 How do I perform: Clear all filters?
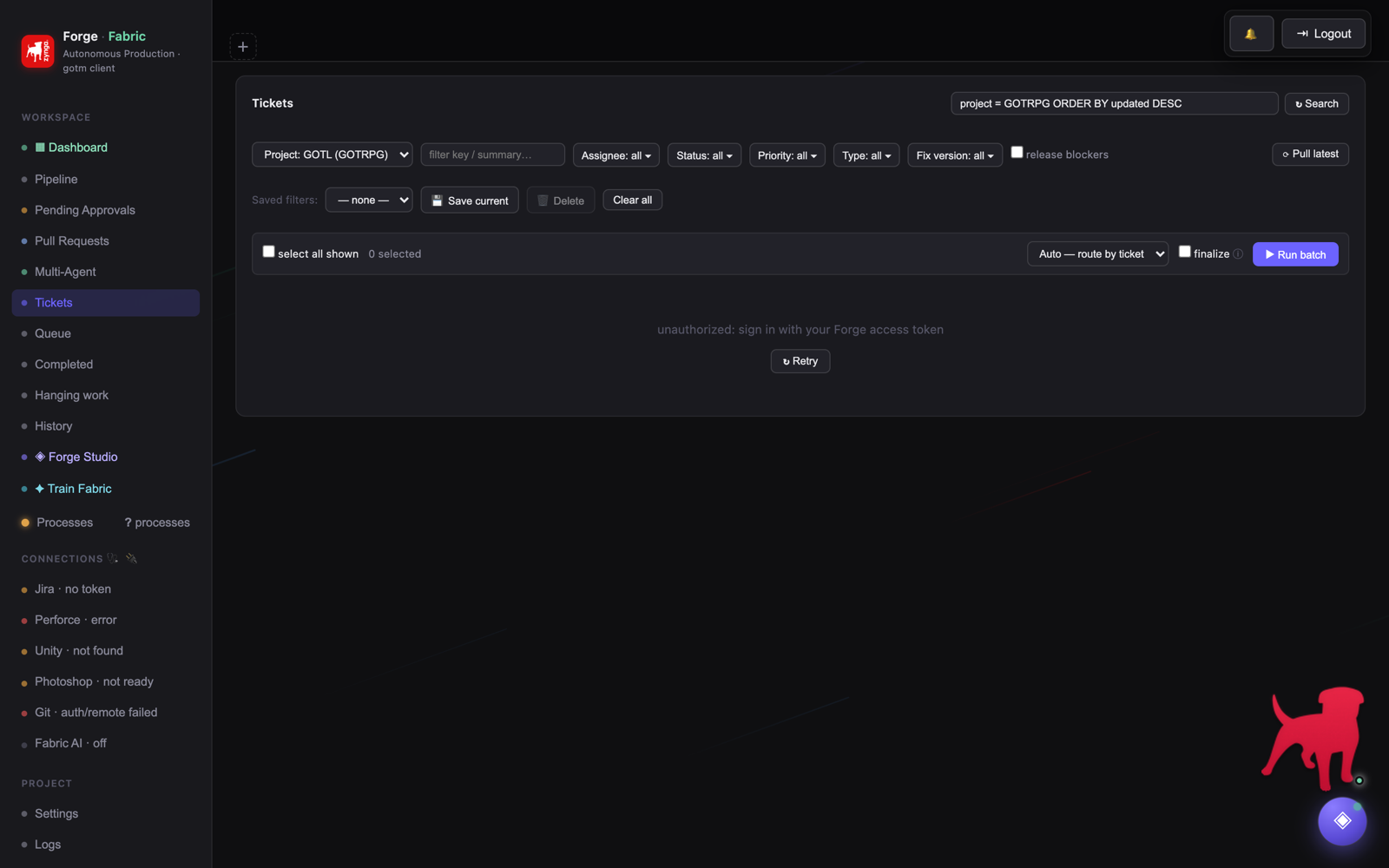tap(633, 200)
